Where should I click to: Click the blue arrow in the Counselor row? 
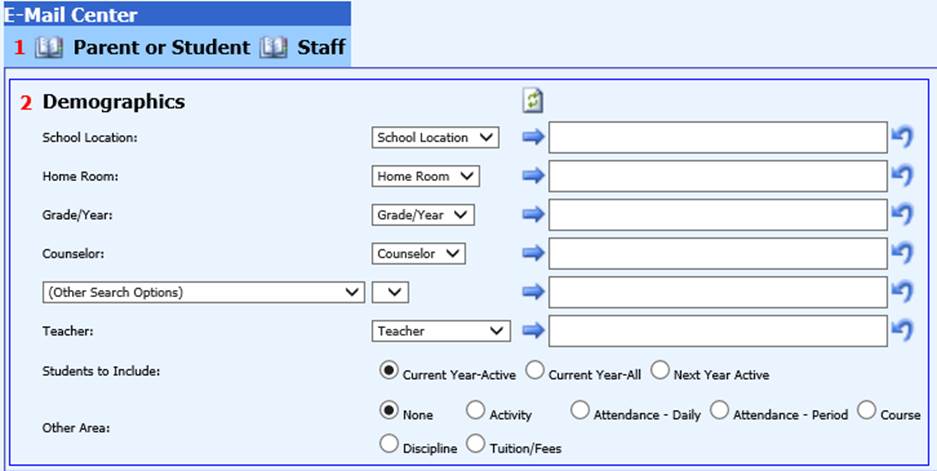[533, 254]
